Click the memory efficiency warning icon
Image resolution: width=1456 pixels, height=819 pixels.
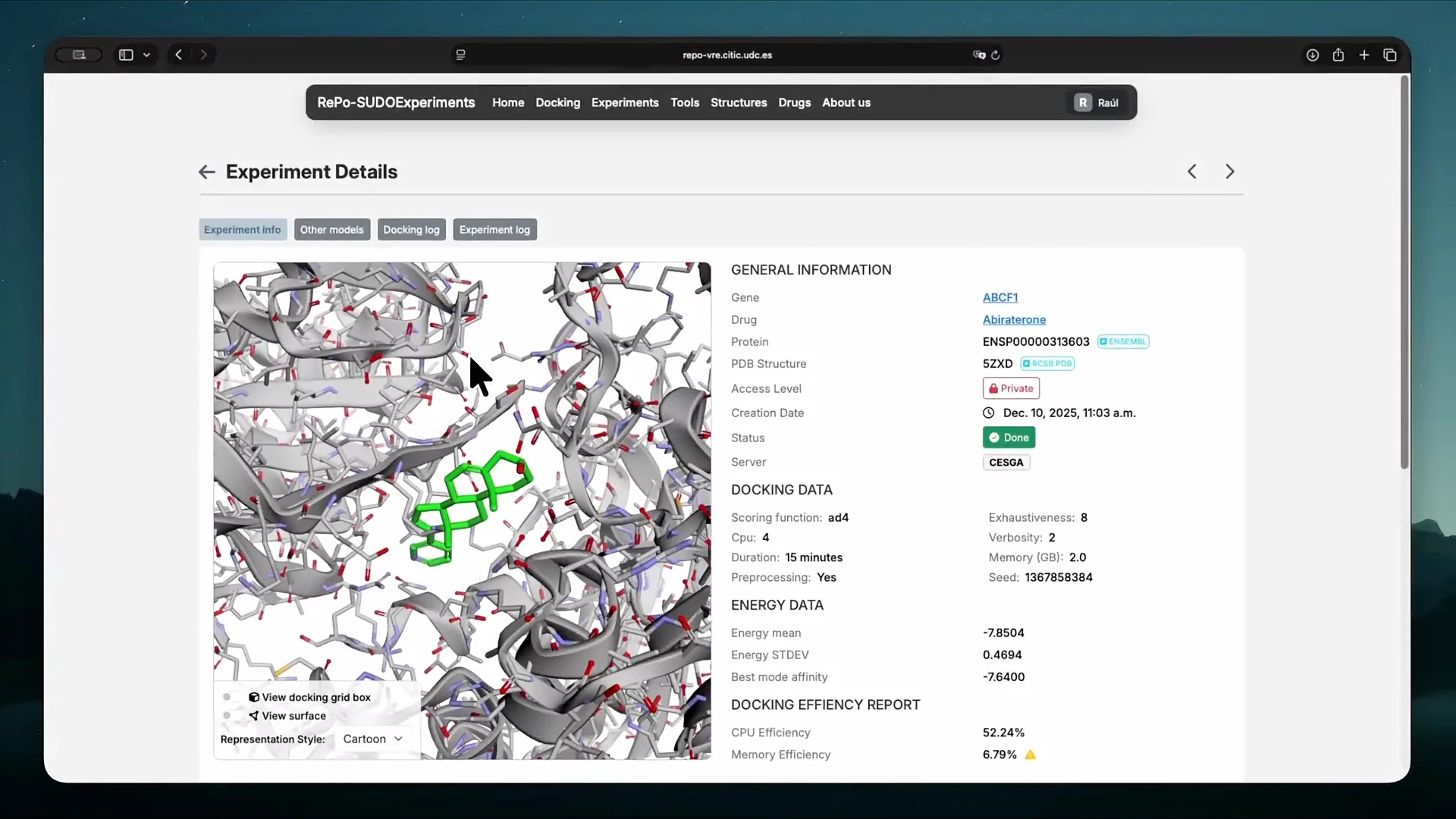pyautogui.click(x=1030, y=755)
